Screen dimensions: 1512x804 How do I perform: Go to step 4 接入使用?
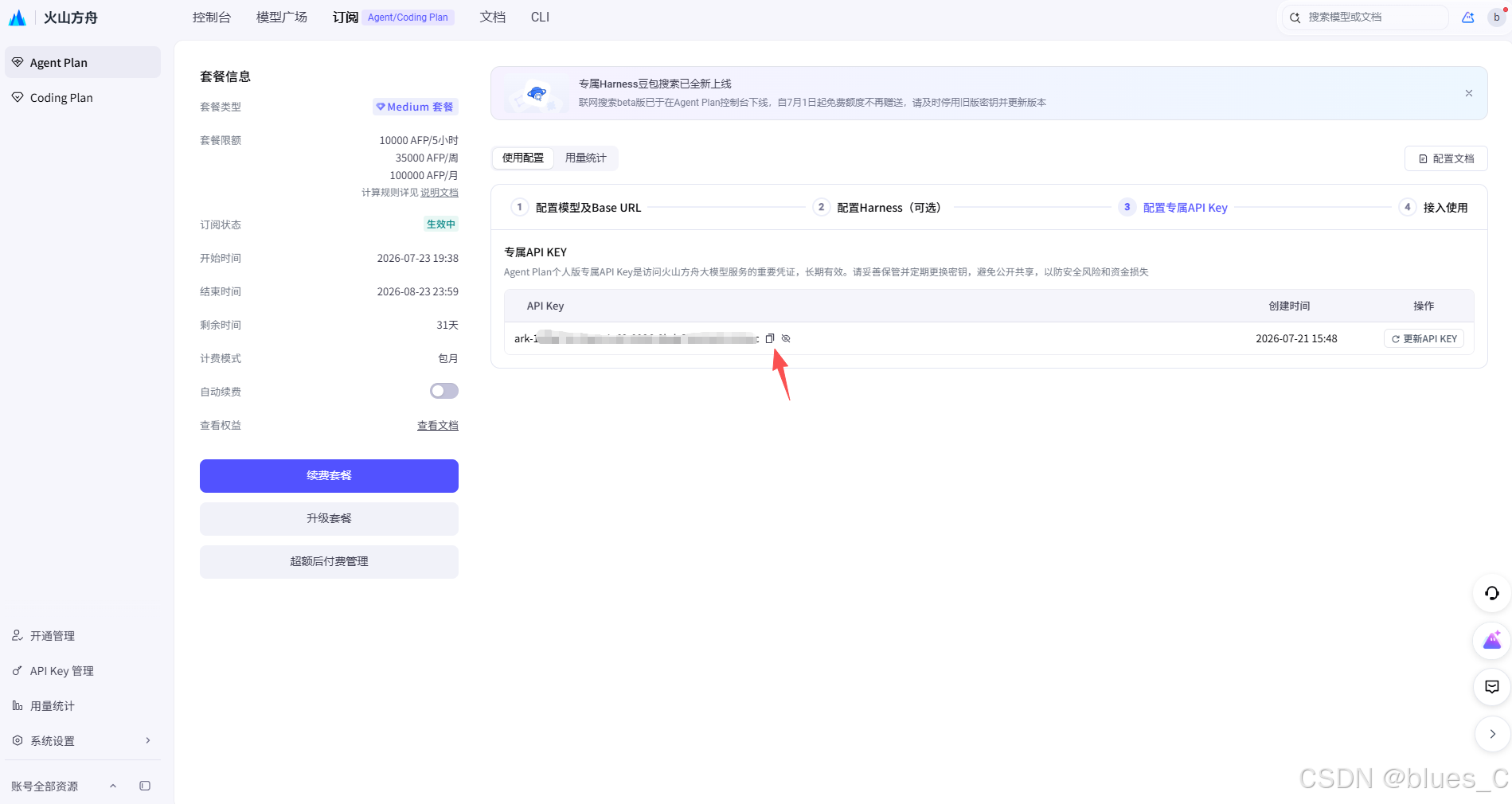click(1434, 207)
